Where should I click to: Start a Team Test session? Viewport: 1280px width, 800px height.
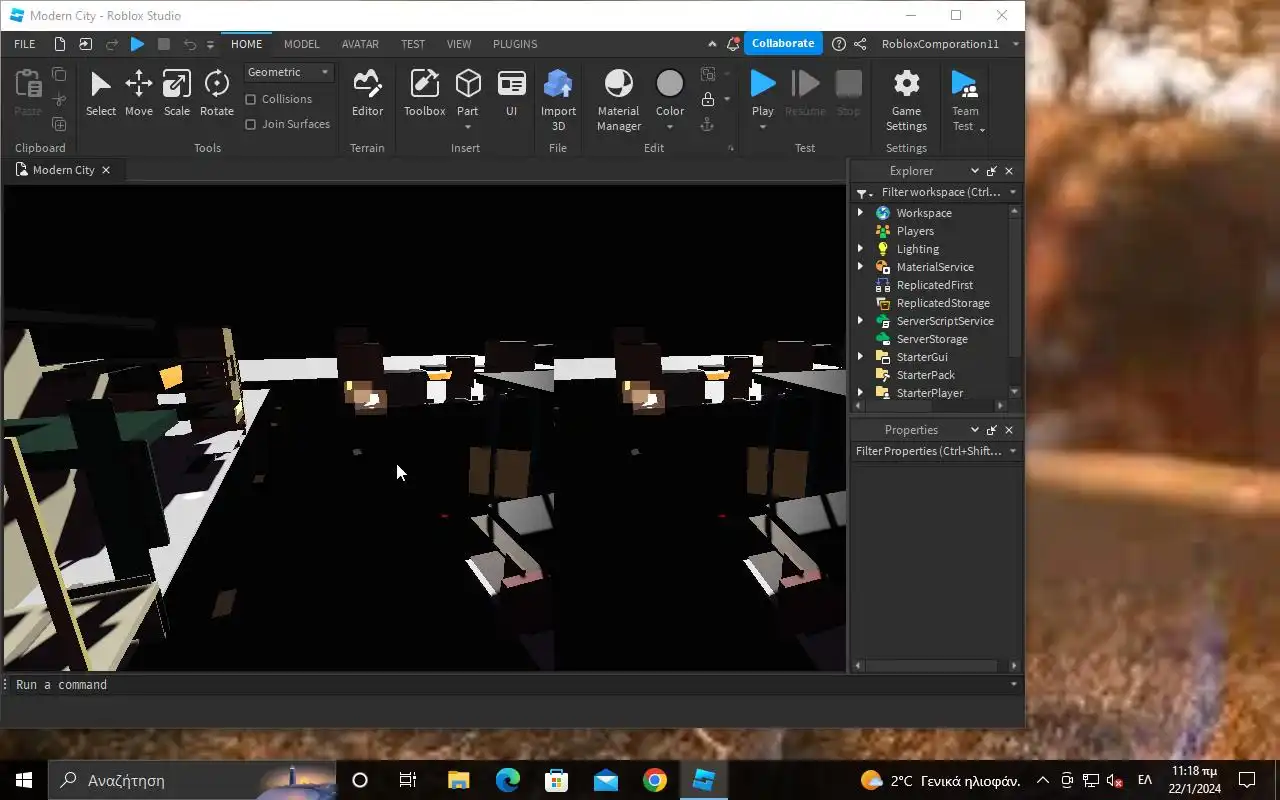[x=965, y=100]
